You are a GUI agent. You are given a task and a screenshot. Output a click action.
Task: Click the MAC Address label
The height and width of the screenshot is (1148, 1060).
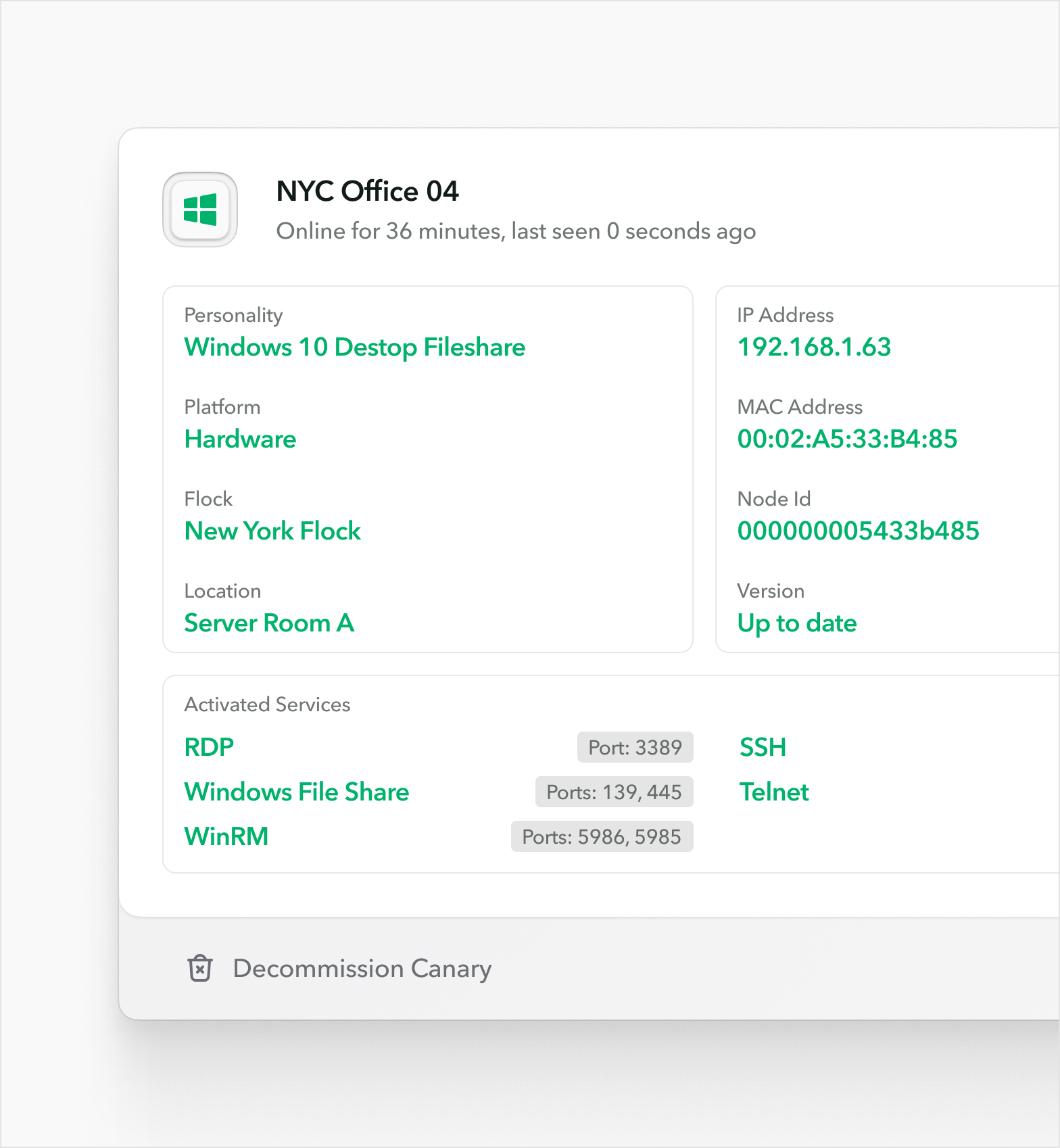800,407
